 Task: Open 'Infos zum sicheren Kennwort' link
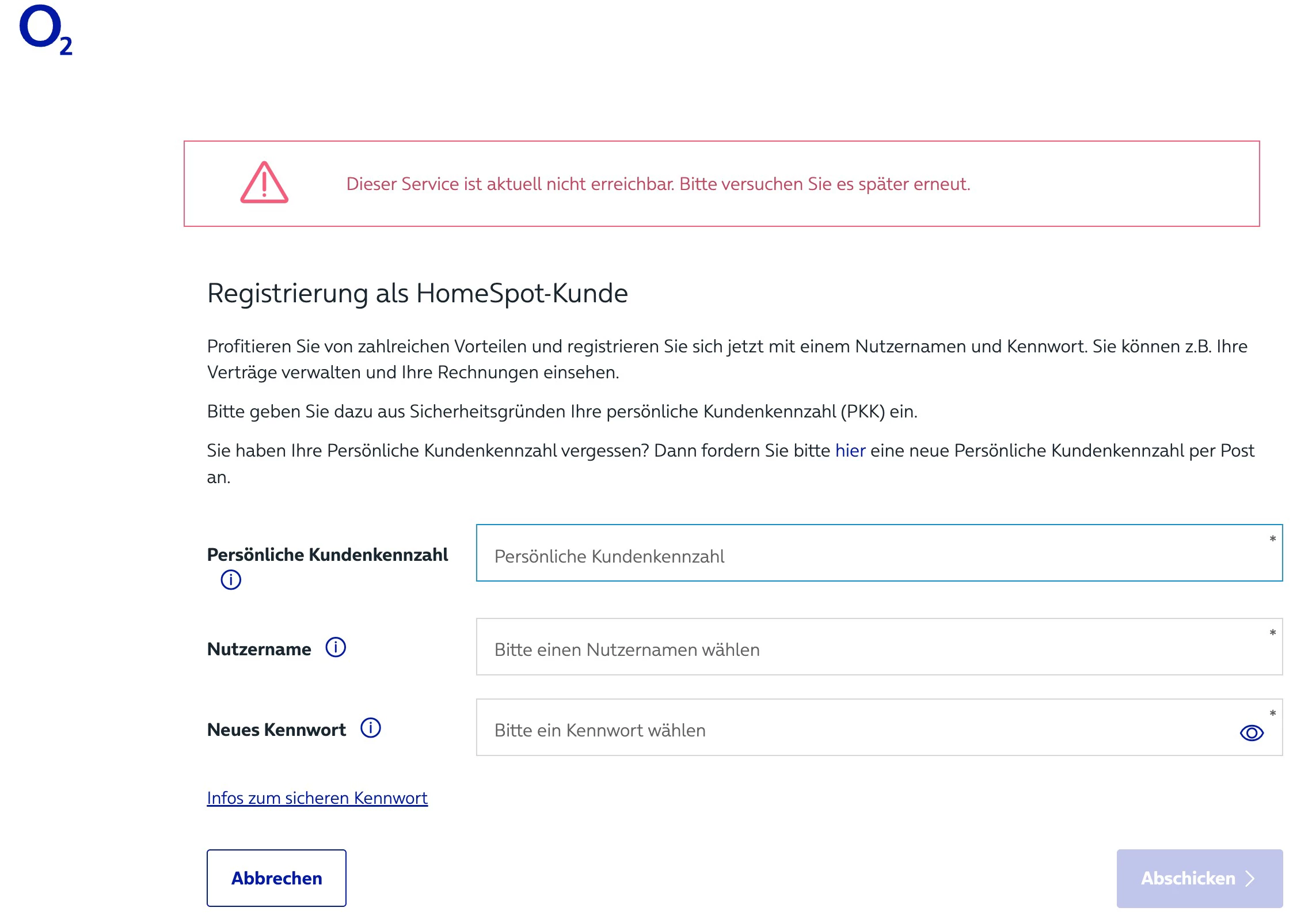point(317,798)
